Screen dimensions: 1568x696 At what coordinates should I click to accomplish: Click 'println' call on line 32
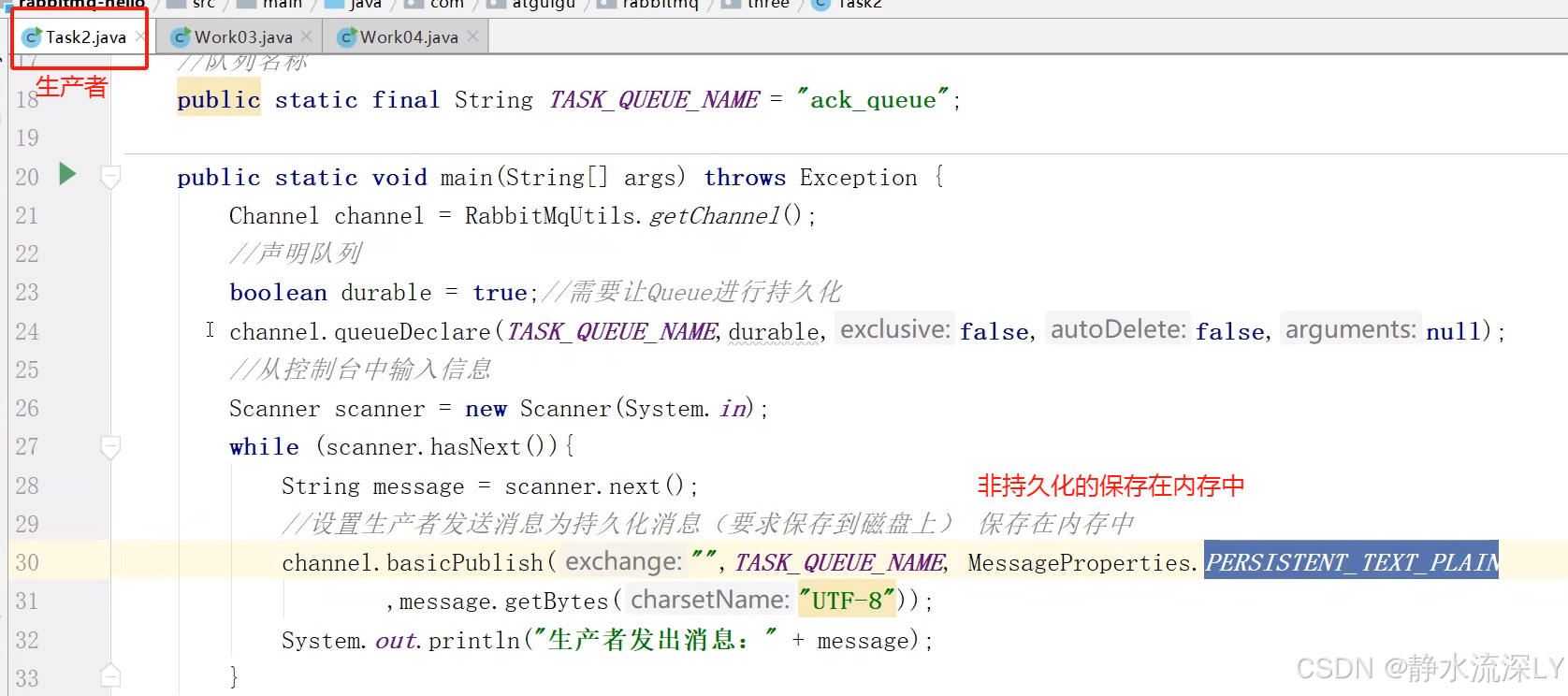point(473,641)
